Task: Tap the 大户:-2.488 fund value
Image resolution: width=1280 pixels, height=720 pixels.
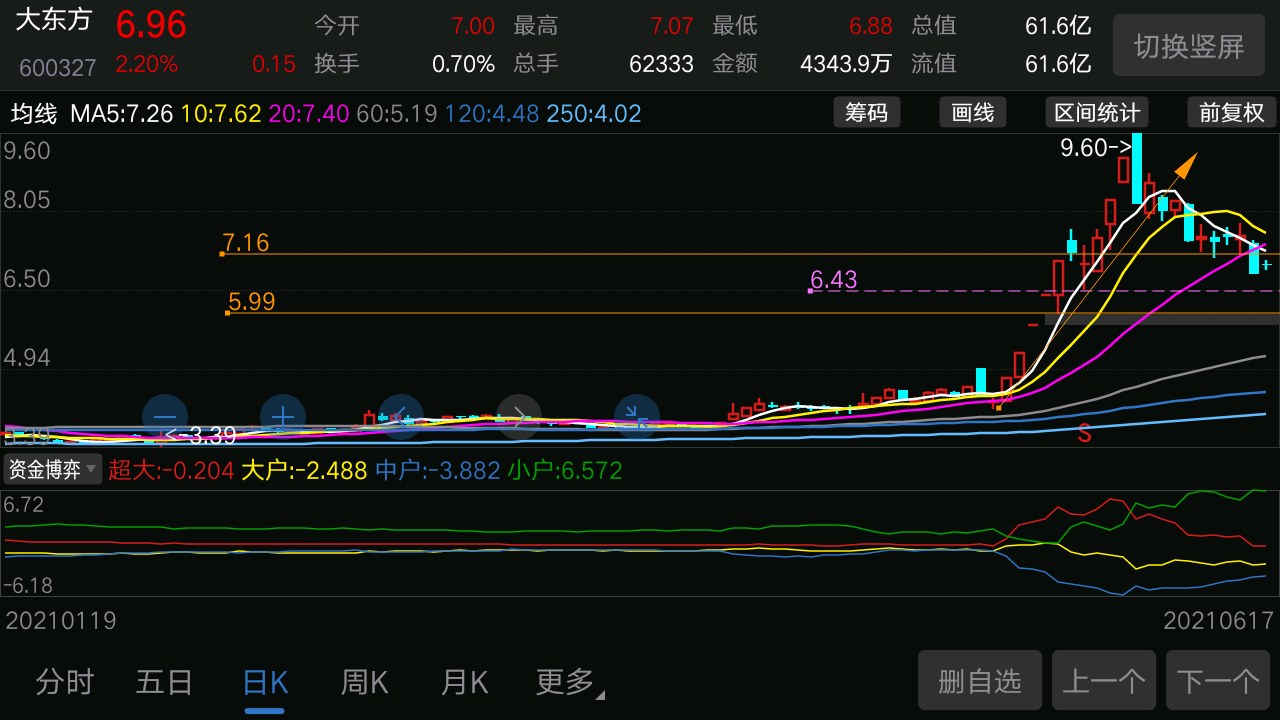Action: 304,469
